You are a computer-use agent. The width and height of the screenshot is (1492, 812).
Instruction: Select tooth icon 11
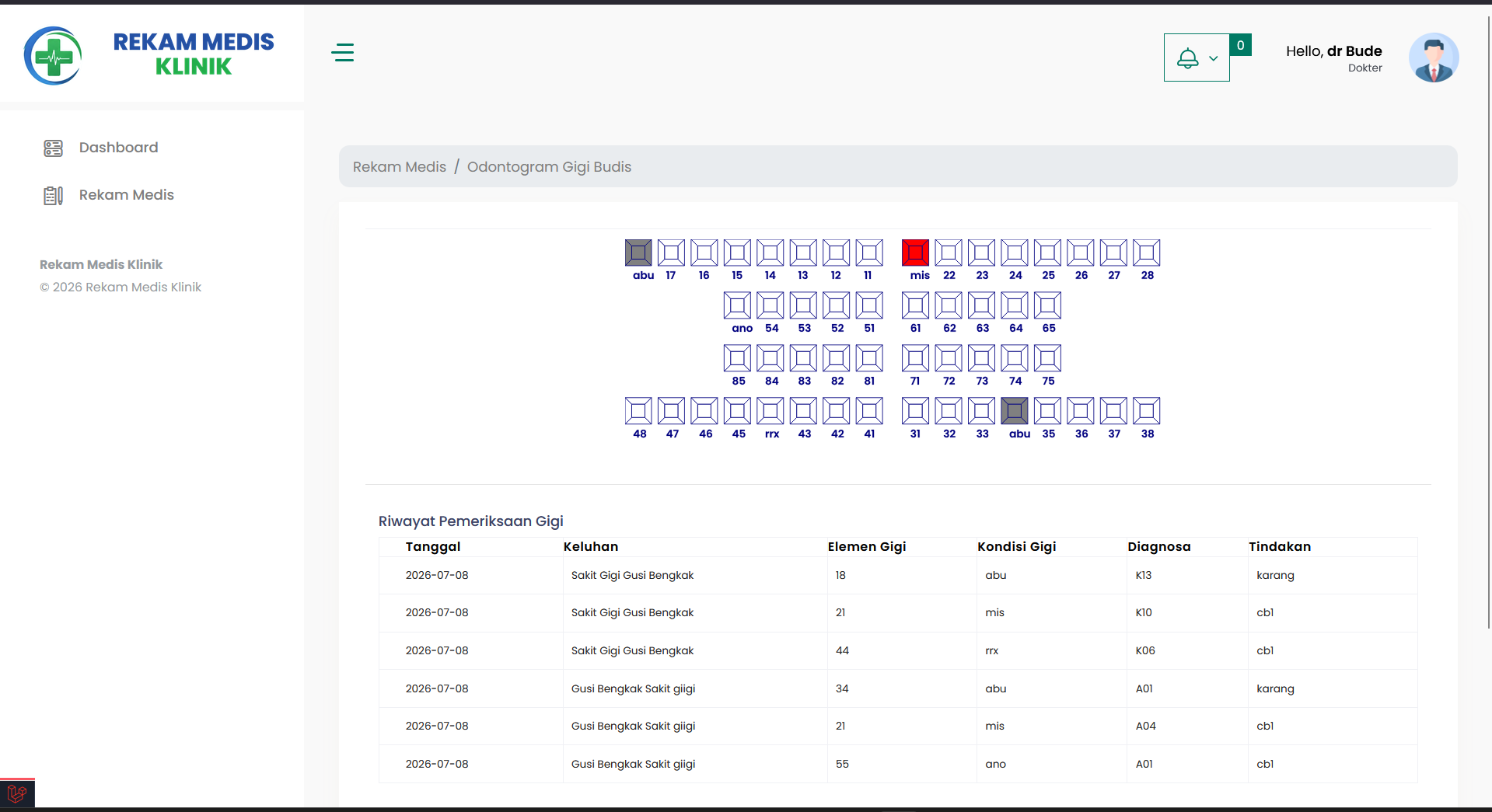pyautogui.click(x=869, y=253)
